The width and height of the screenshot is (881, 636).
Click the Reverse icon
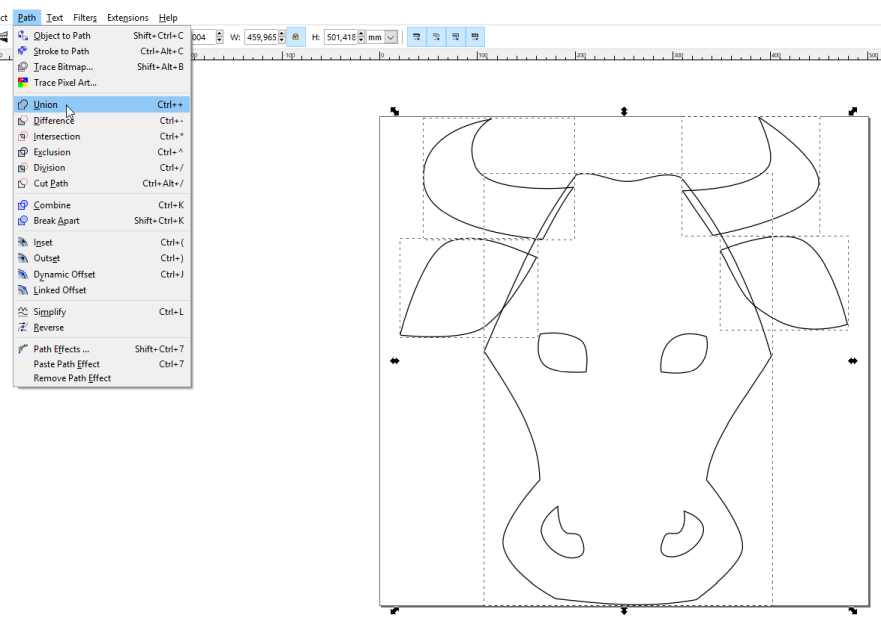coord(22,328)
